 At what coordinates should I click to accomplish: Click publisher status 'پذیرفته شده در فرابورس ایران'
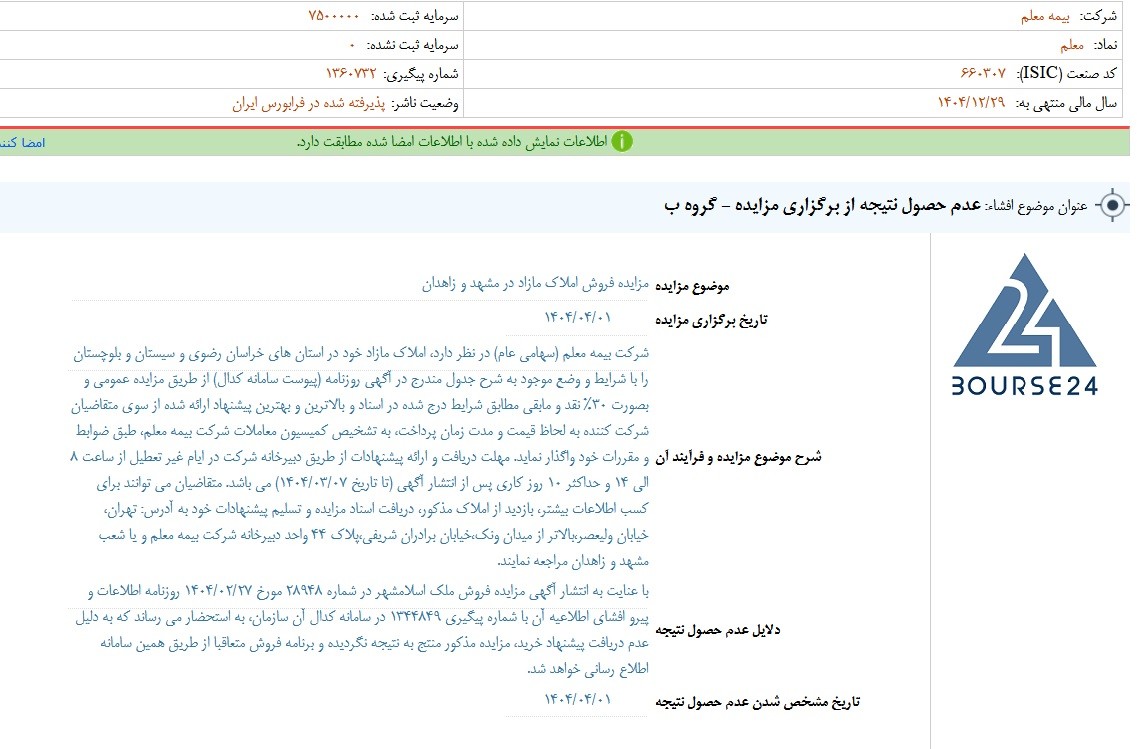[309, 103]
